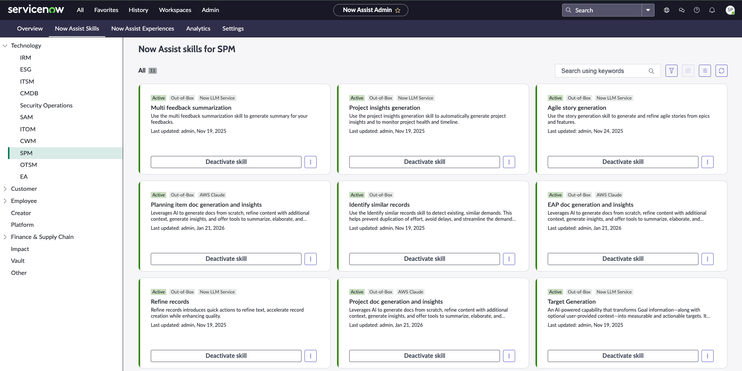Refresh the skills list with the reload icon
This screenshot has width=742, height=371.
(721, 71)
